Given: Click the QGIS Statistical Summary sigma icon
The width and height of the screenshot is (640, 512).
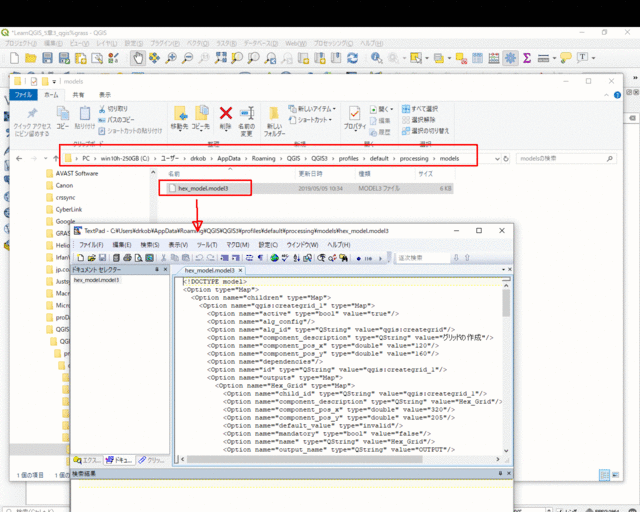Looking at the screenshot, I should click(527, 58).
